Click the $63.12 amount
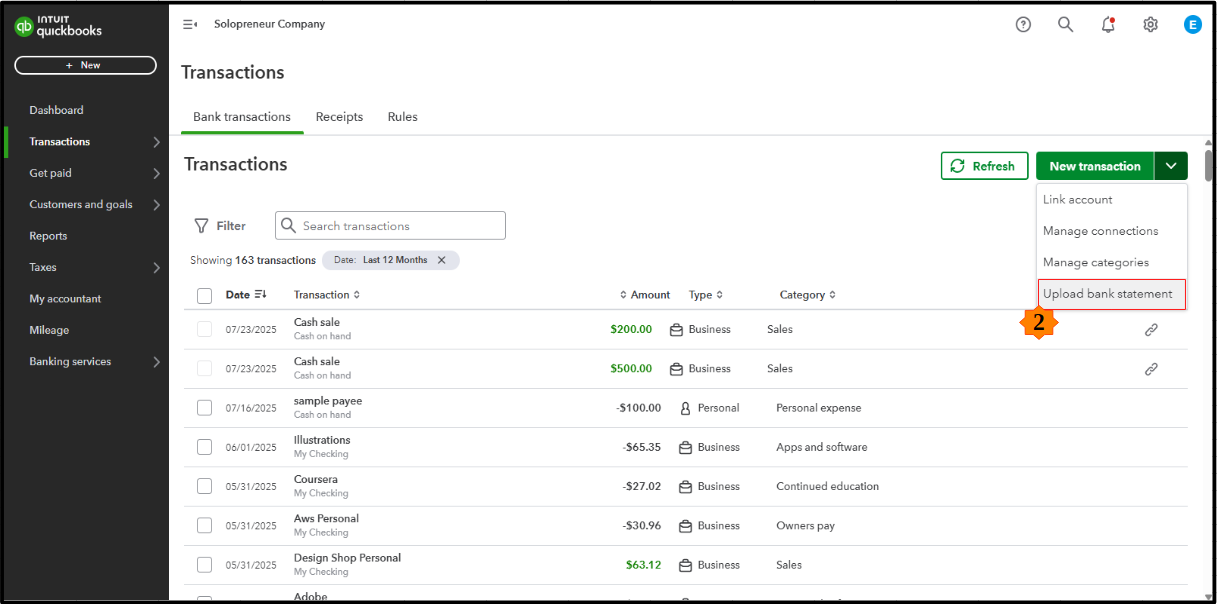Viewport: 1217px width, 604px height. (643, 565)
